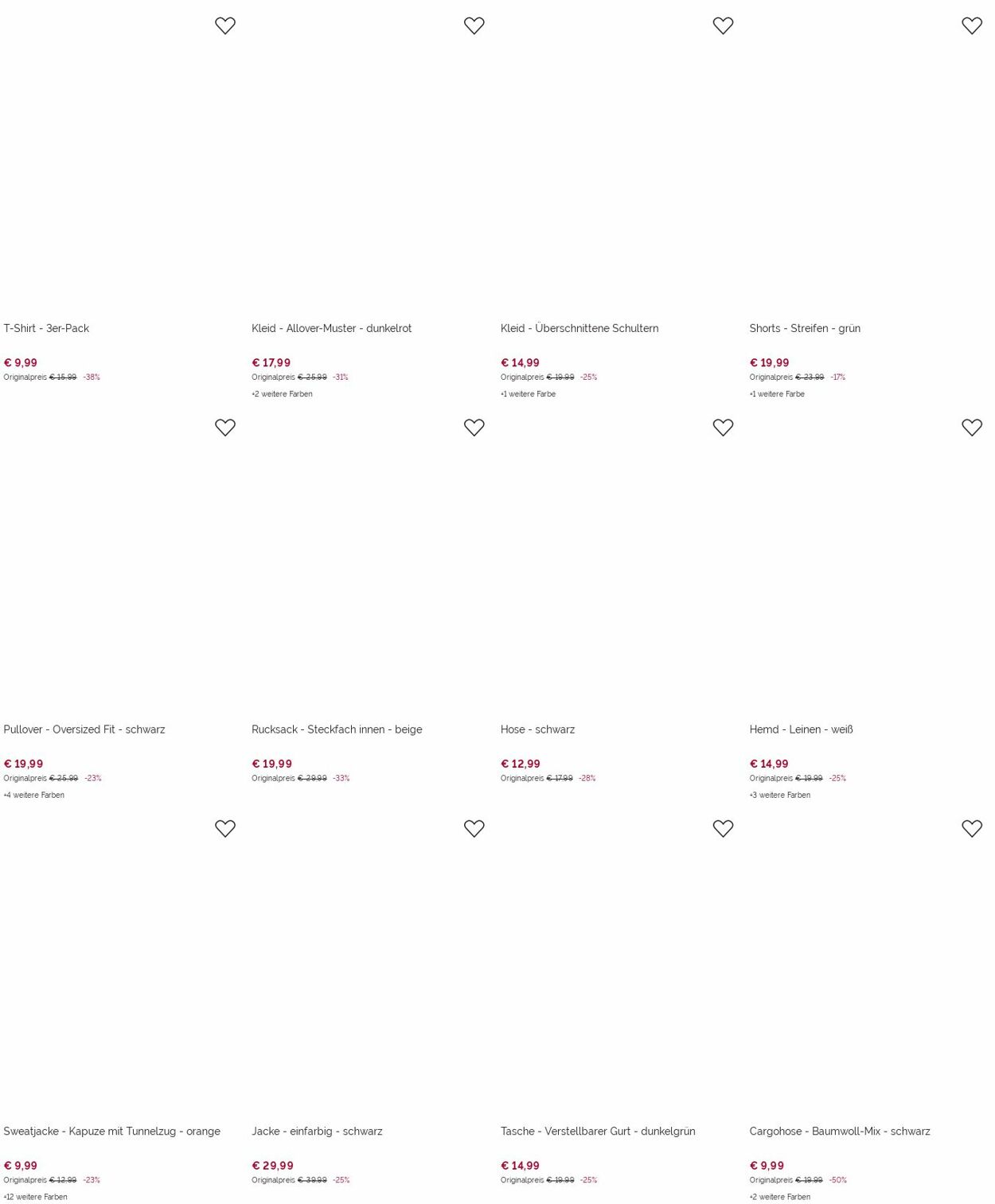Add Rucksack Steckfach innen beige to favorites

474,427
